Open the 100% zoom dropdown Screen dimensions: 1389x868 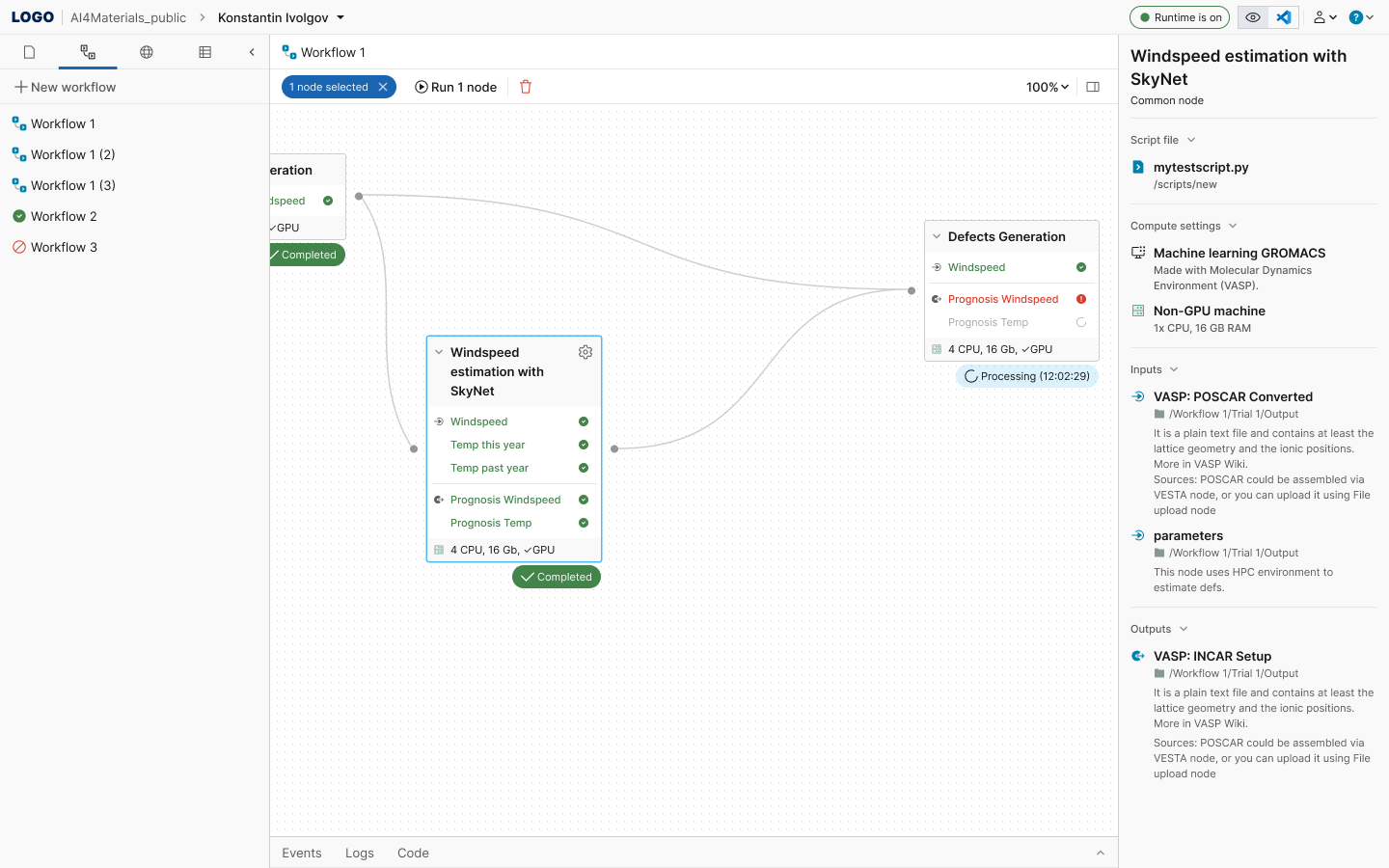tap(1048, 87)
